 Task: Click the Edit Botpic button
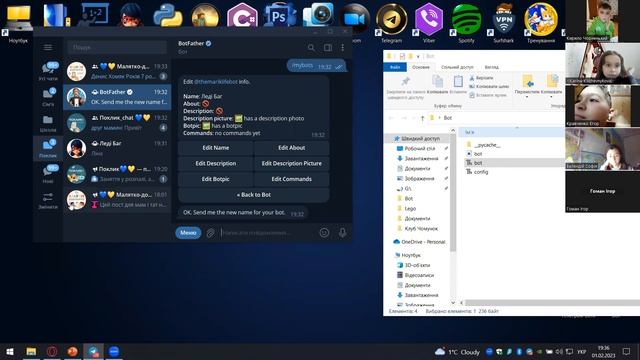pos(216,179)
